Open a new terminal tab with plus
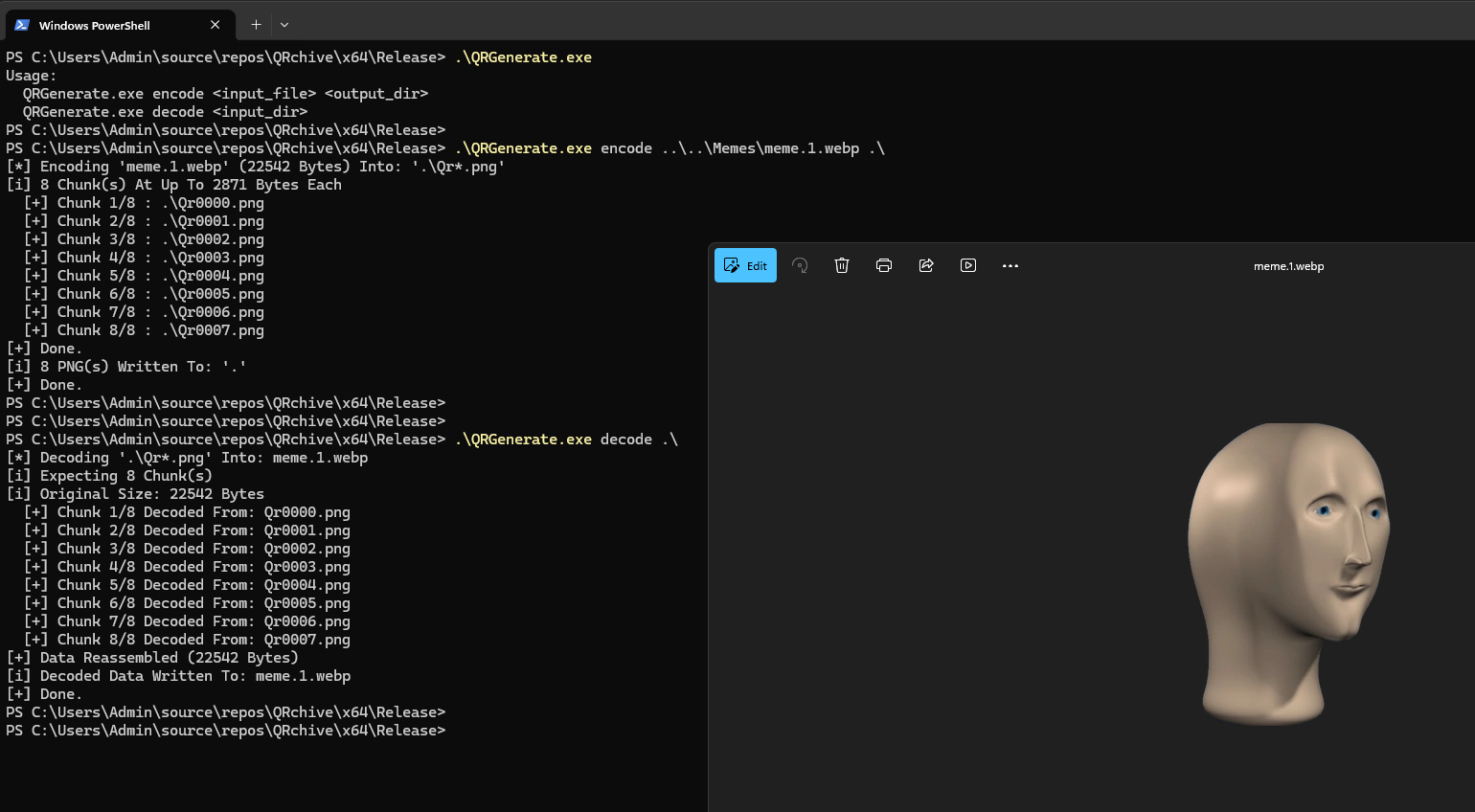The height and width of the screenshot is (812, 1475). (256, 25)
